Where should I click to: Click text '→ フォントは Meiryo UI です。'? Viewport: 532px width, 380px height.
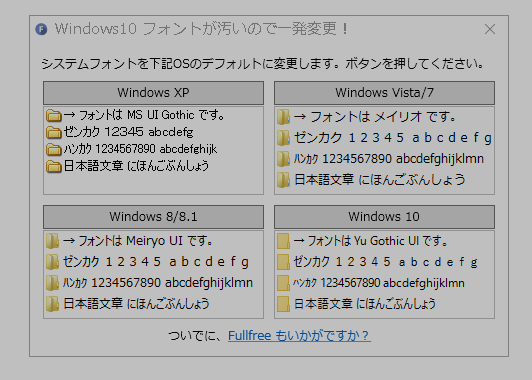click(138, 241)
